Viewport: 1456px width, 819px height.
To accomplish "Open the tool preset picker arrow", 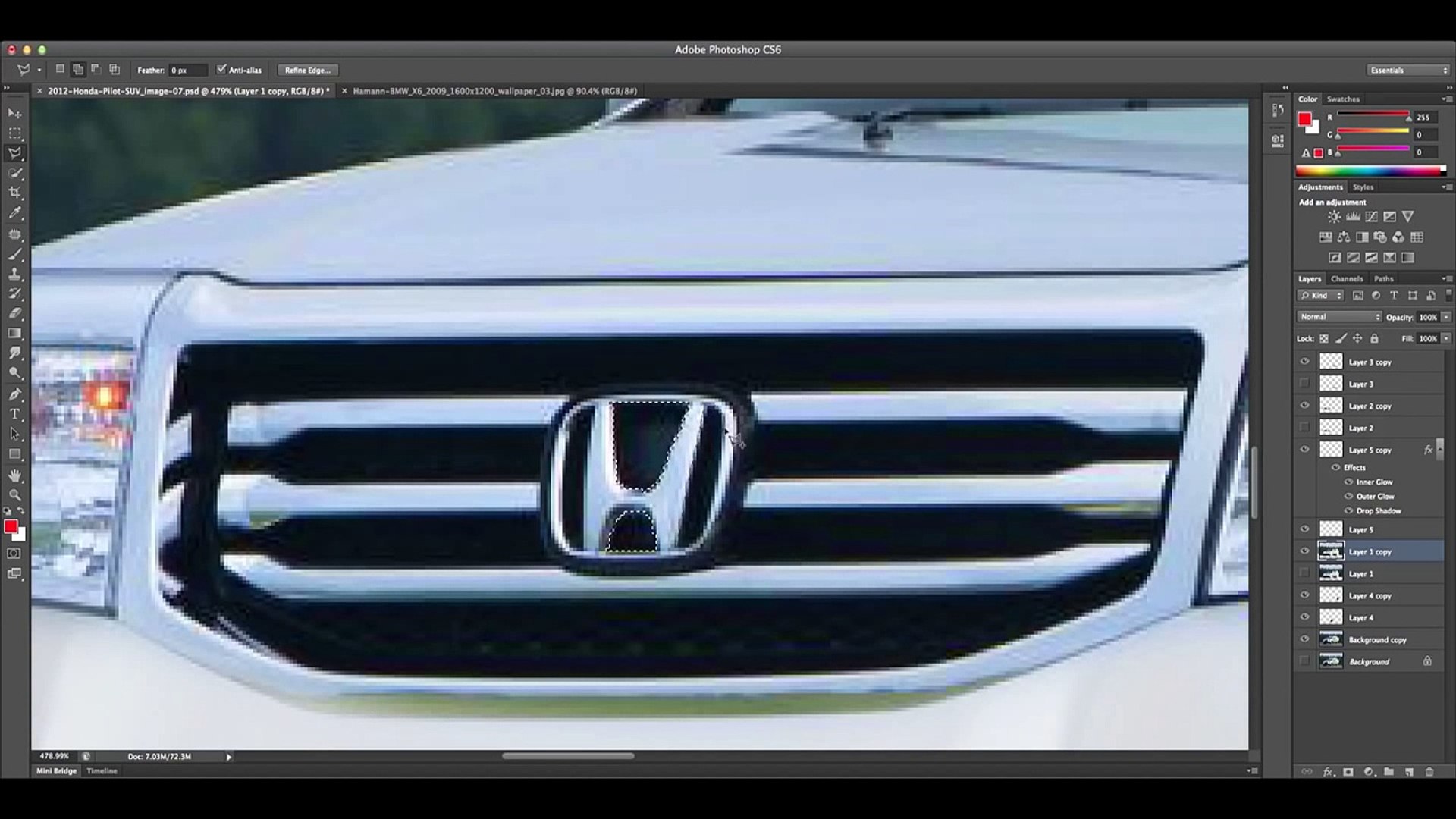I will (x=39, y=71).
